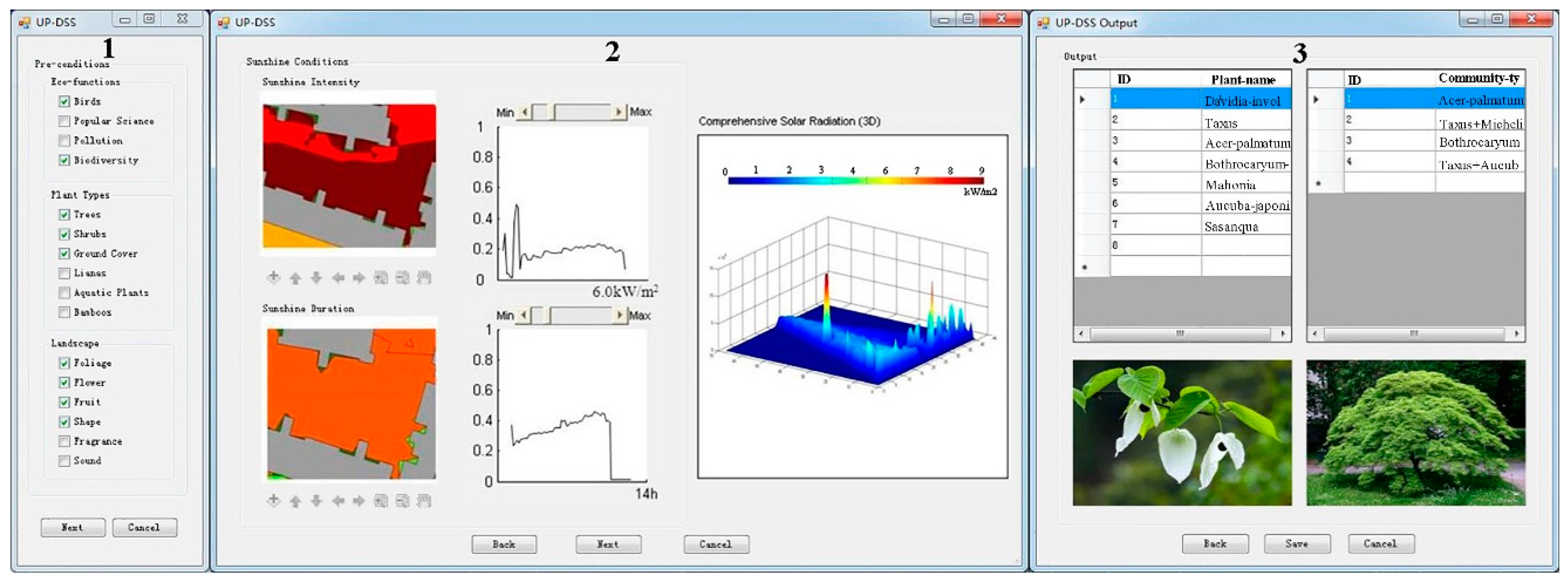Enable the Popular Science eco-function checkbox
The width and height of the screenshot is (1568, 580).
[64, 121]
